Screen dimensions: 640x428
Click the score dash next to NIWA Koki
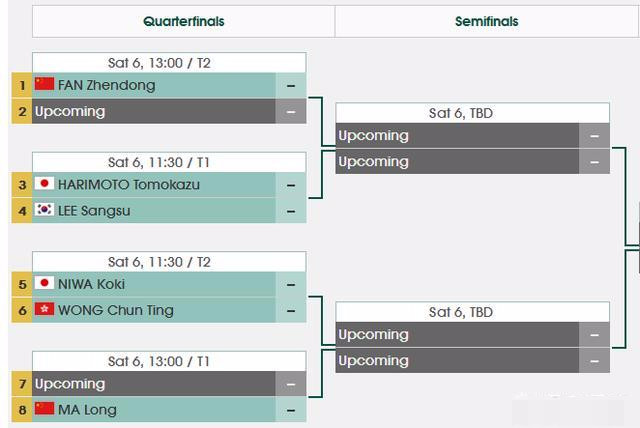pos(291,284)
